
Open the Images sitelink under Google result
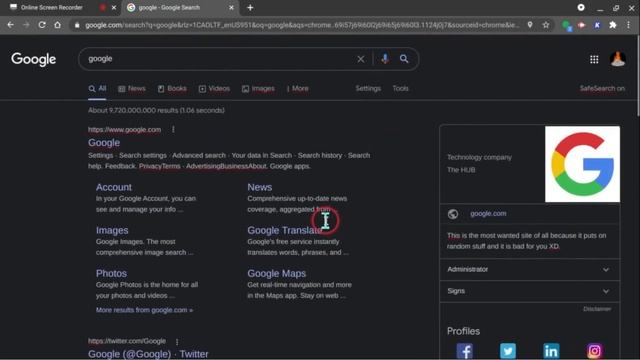pos(112,230)
